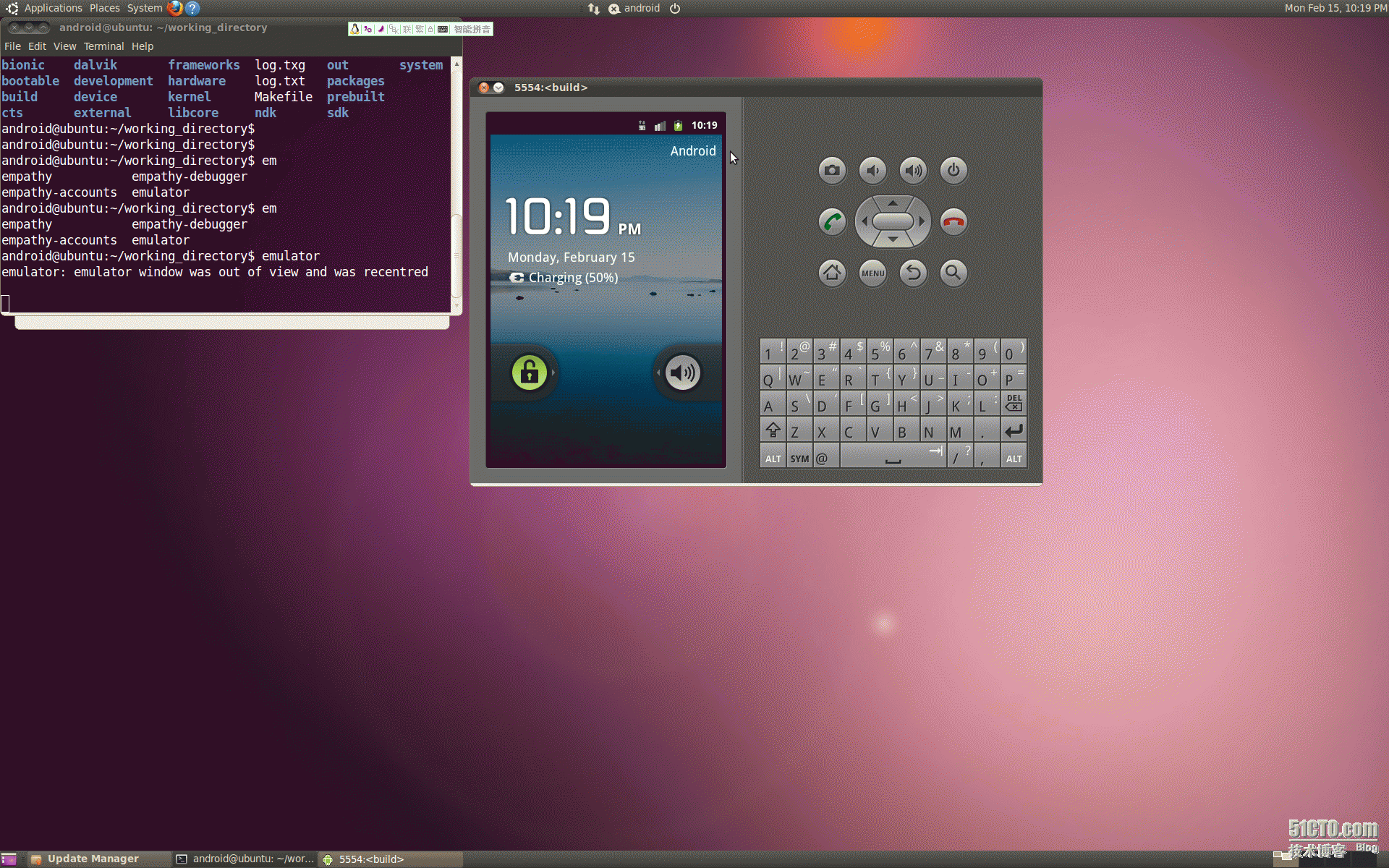Open the Places menu in top panel
Image resolution: width=1389 pixels, height=868 pixels.
pyautogui.click(x=105, y=8)
